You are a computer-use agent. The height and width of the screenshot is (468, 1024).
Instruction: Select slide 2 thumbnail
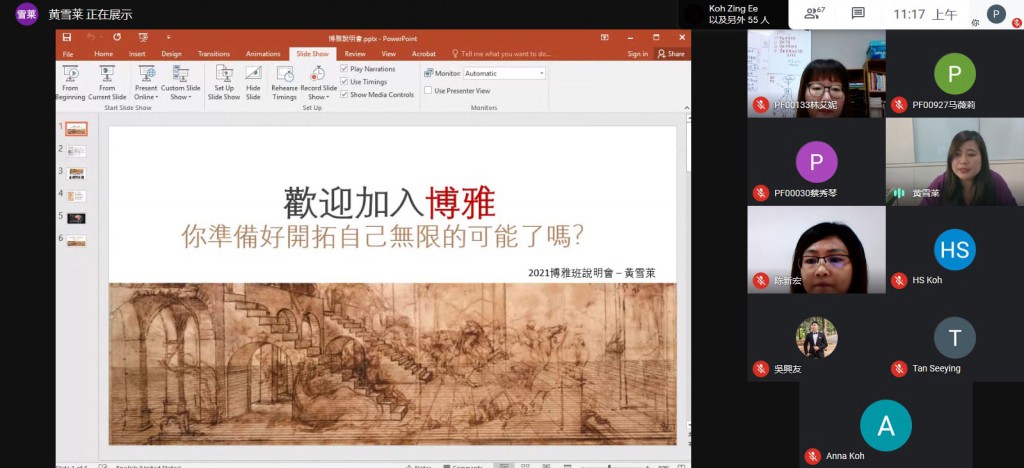pos(76,151)
